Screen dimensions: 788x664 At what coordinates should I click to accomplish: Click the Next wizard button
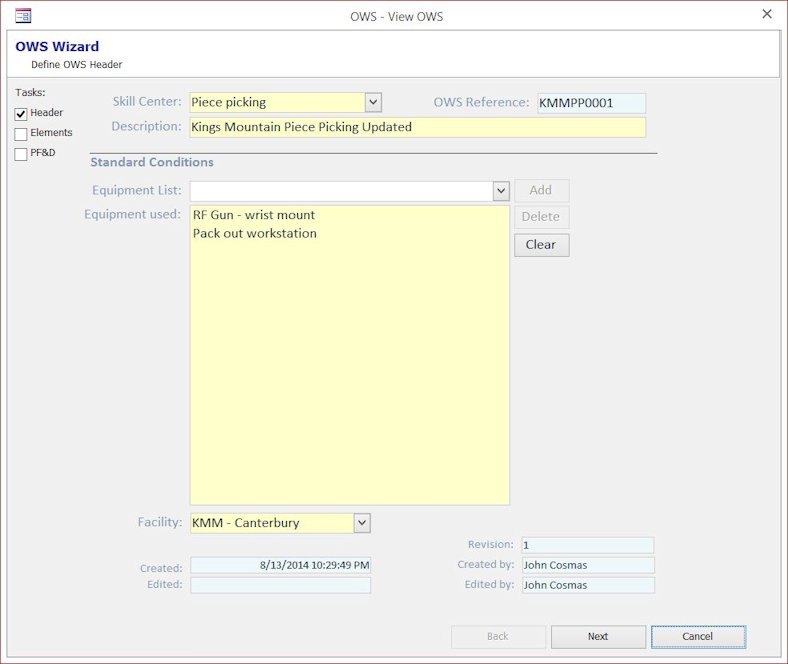point(598,637)
